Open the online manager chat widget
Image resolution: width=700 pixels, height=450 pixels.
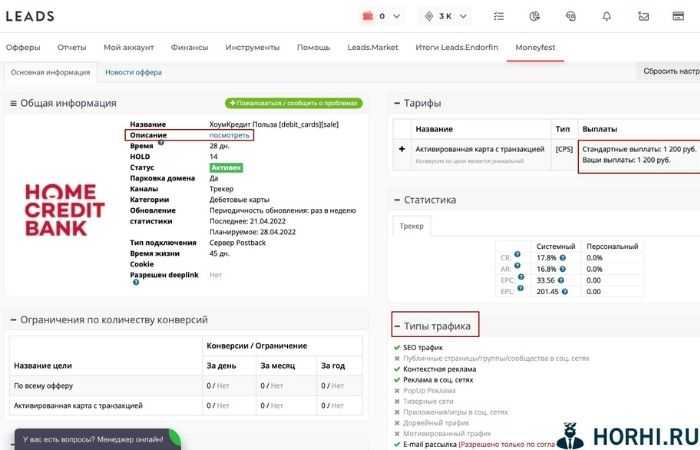pos(97,439)
